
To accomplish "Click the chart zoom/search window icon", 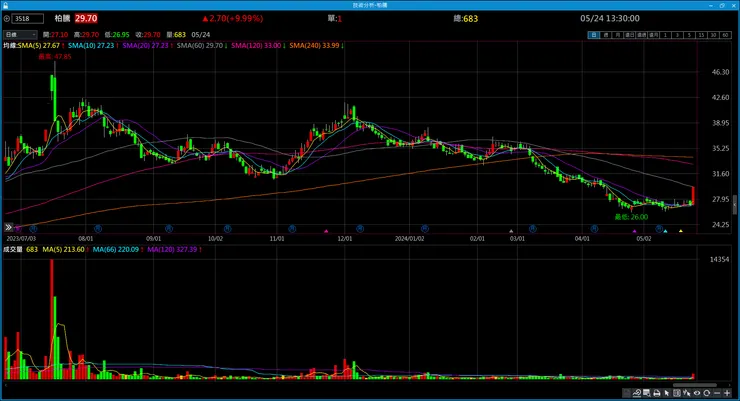I will [647, 393].
